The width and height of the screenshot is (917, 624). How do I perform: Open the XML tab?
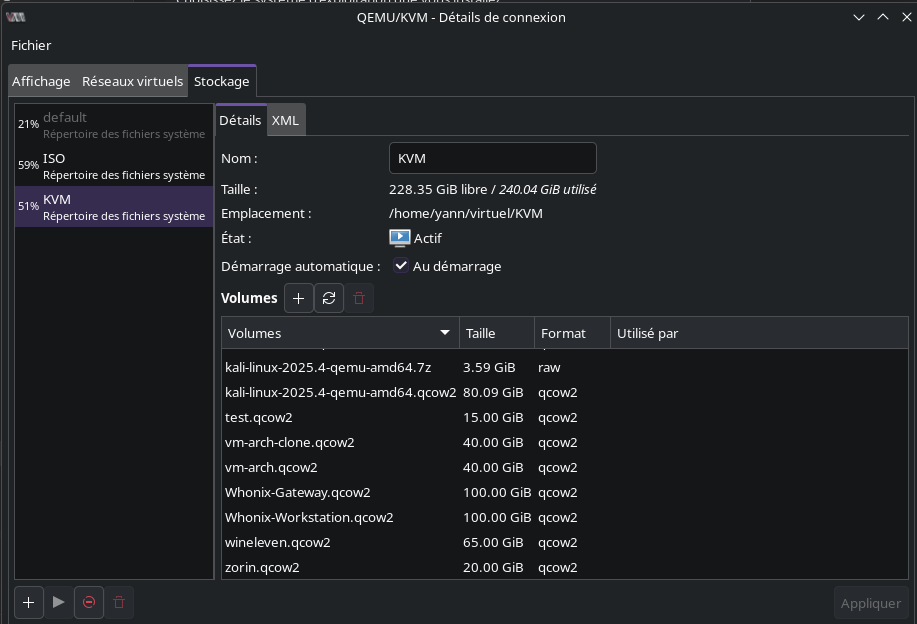(x=285, y=120)
